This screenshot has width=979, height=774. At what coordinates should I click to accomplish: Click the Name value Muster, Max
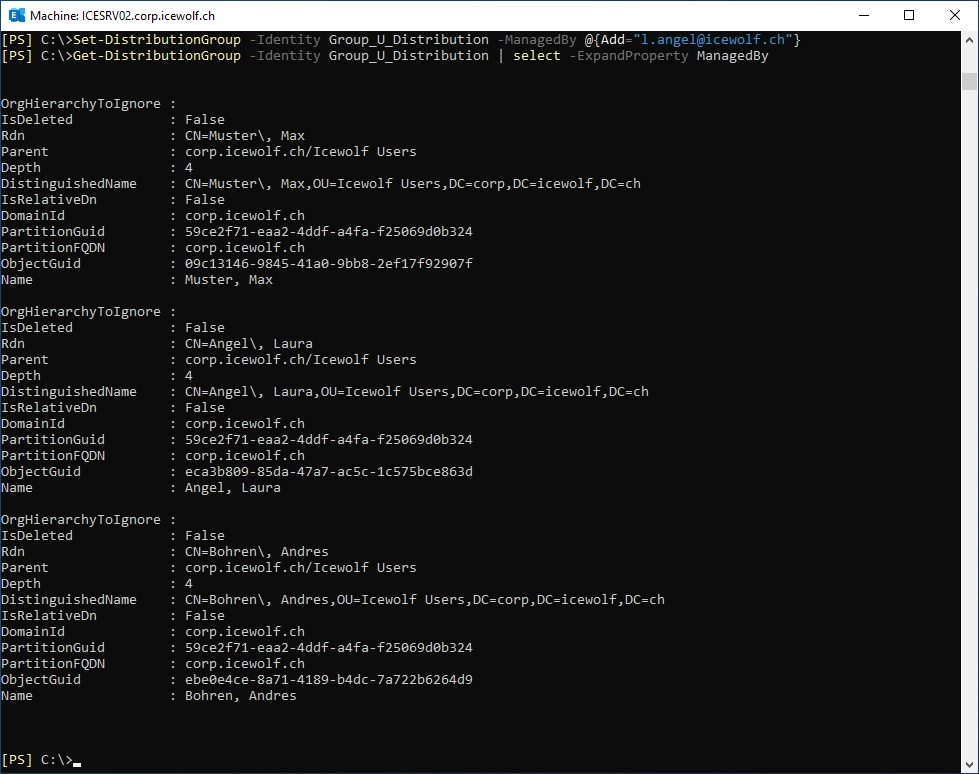click(228, 280)
